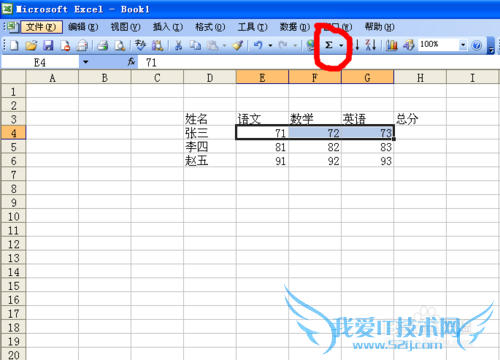Open the 帮助(H) menu
The image size is (500, 360).
379,27
